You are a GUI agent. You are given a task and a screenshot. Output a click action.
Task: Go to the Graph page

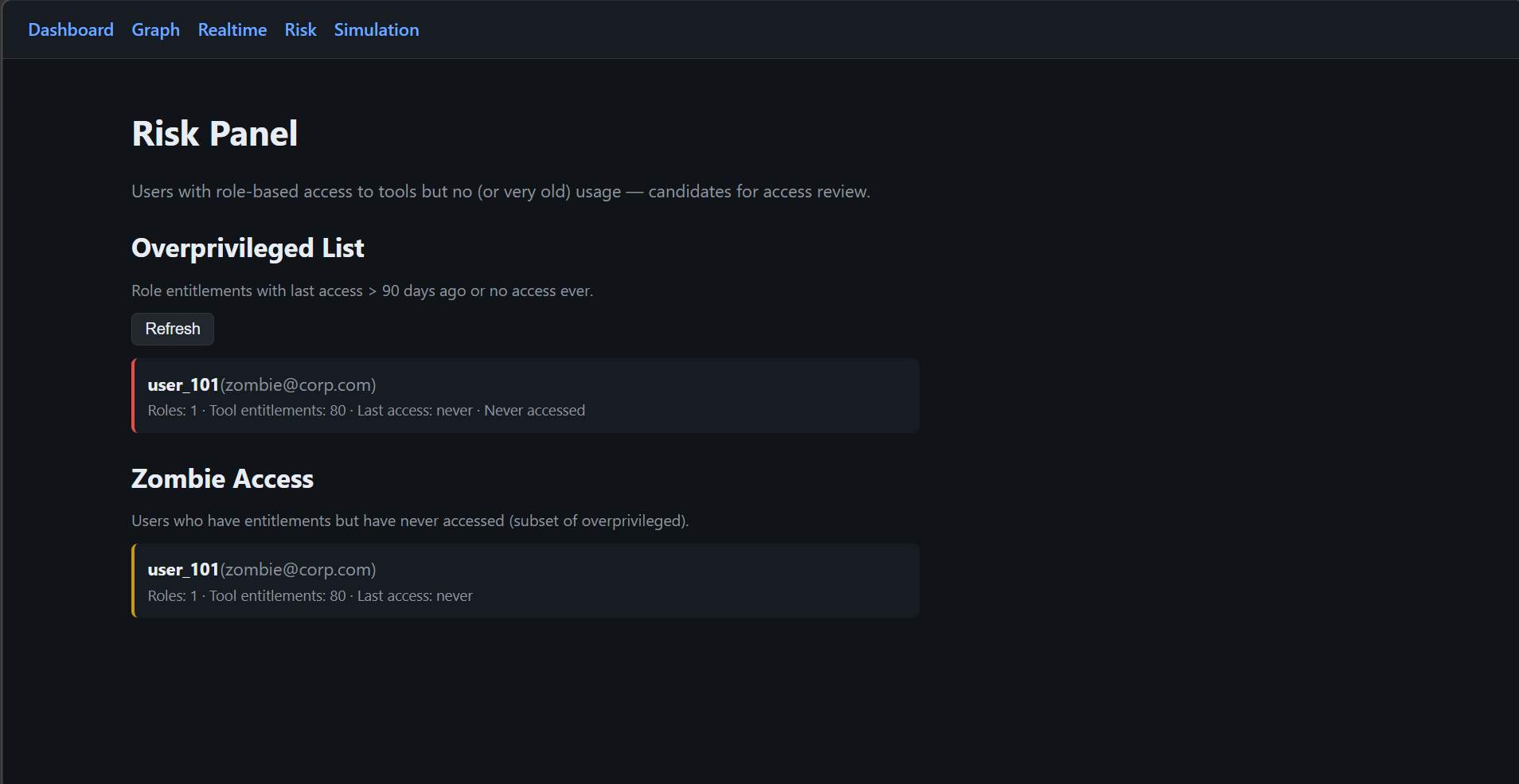(x=155, y=30)
